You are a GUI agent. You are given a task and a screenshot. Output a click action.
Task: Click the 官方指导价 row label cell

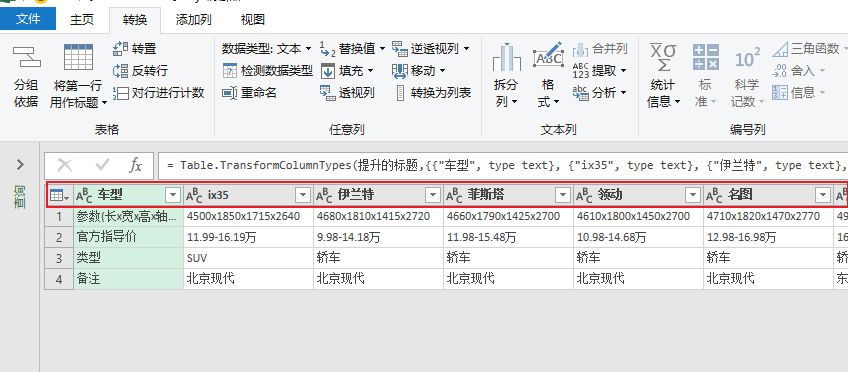click(129, 237)
